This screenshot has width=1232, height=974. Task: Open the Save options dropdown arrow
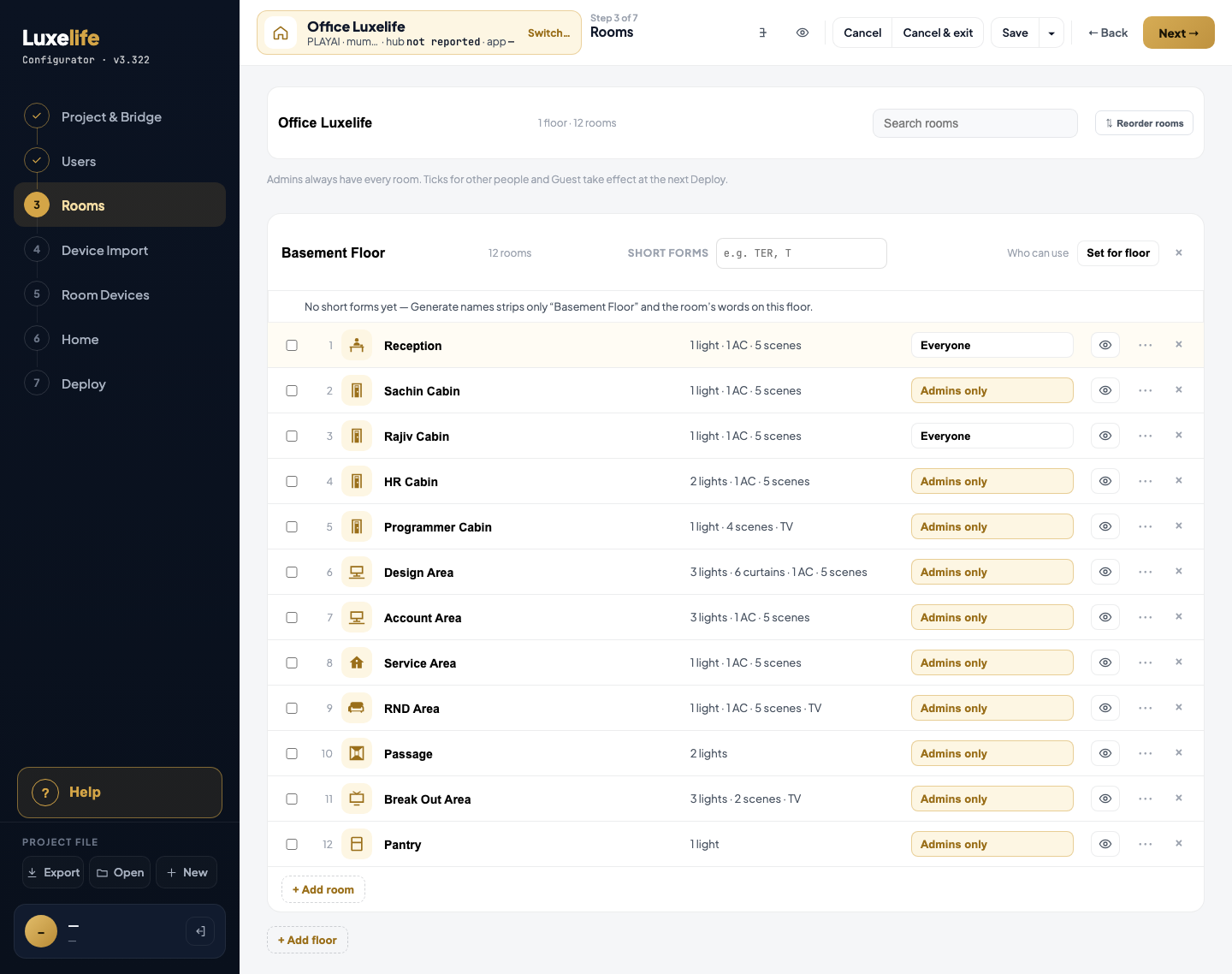click(x=1051, y=33)
